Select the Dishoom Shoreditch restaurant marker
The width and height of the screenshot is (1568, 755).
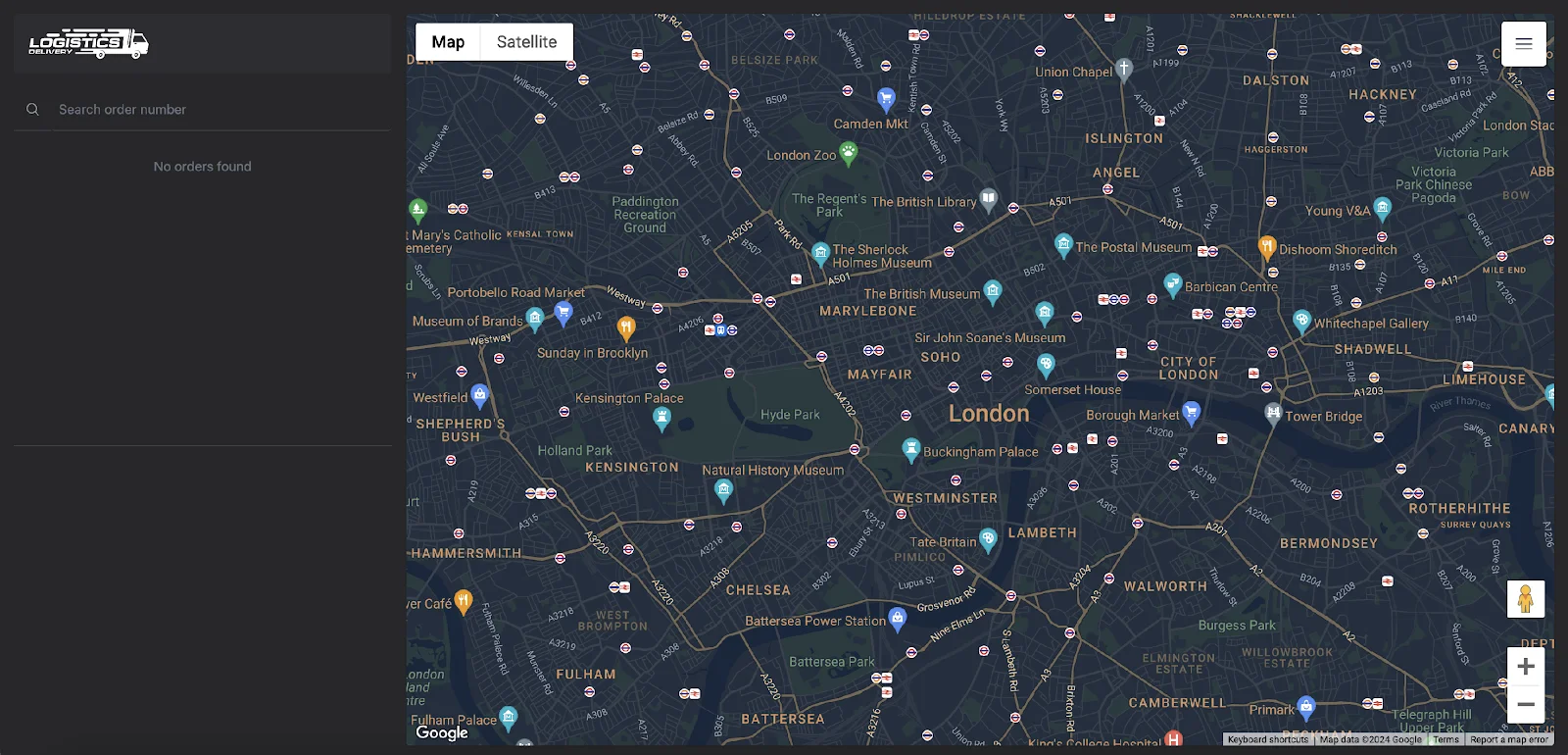[1267, 246]
